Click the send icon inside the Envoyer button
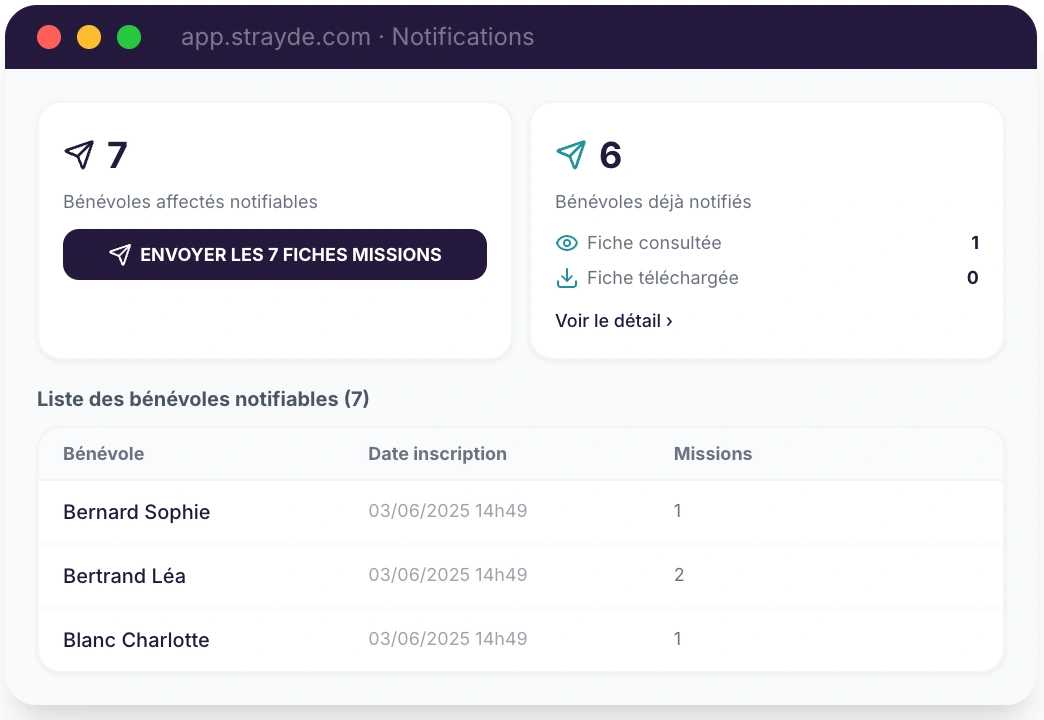The image size is (1044, 720). click(x=122, y=254)
